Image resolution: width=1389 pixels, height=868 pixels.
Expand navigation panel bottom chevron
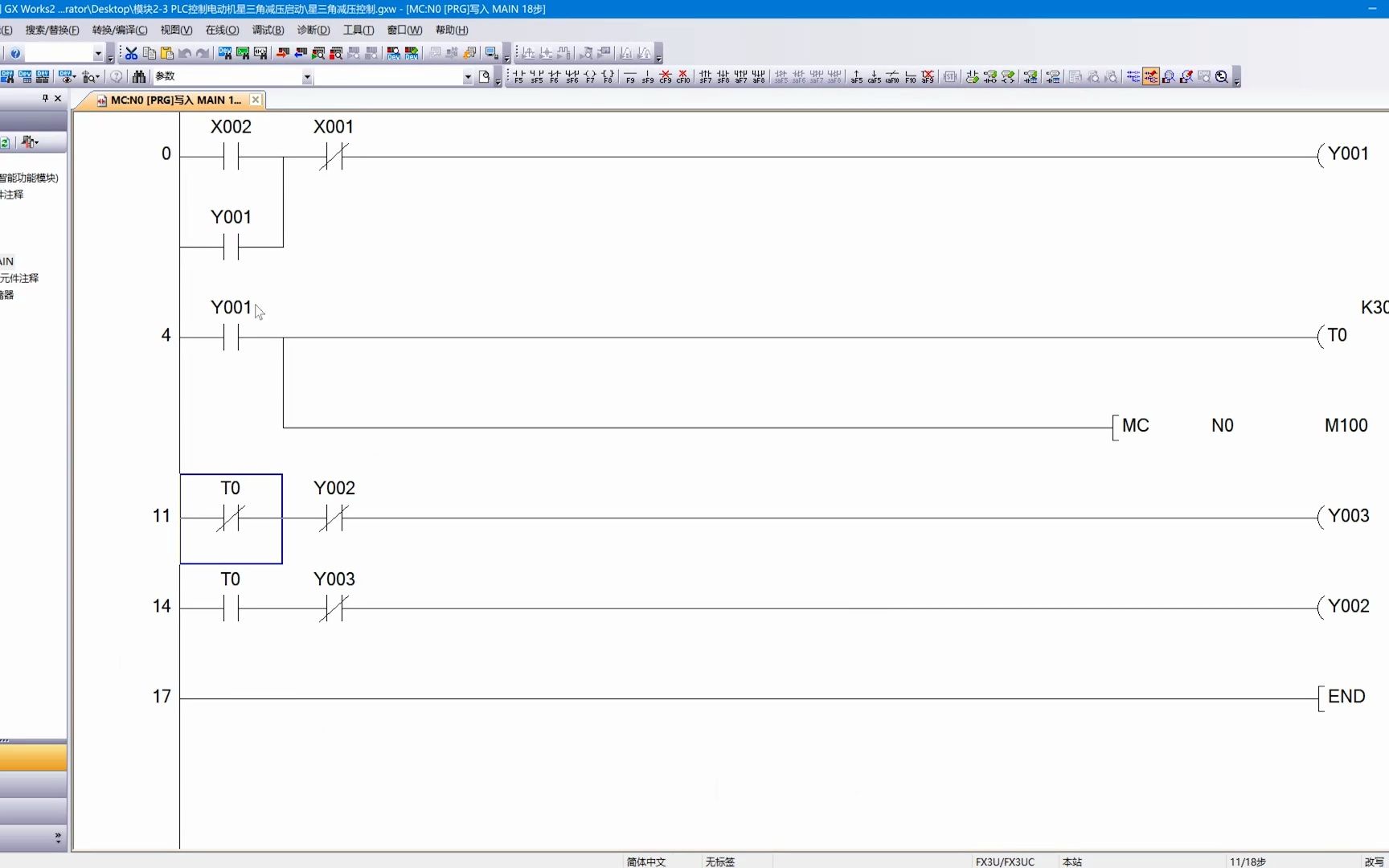58,837
